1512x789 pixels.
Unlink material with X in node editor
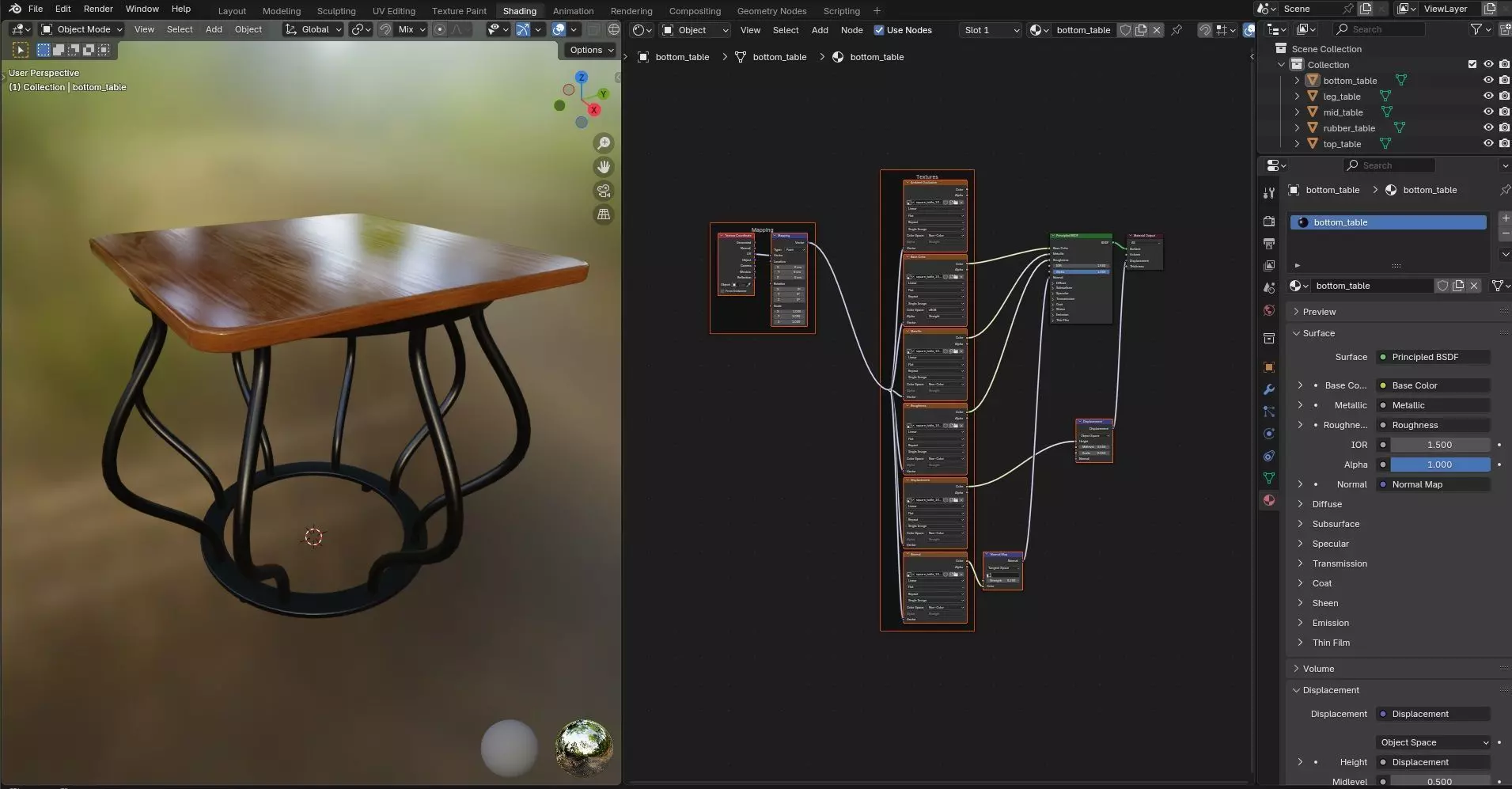1157,30
